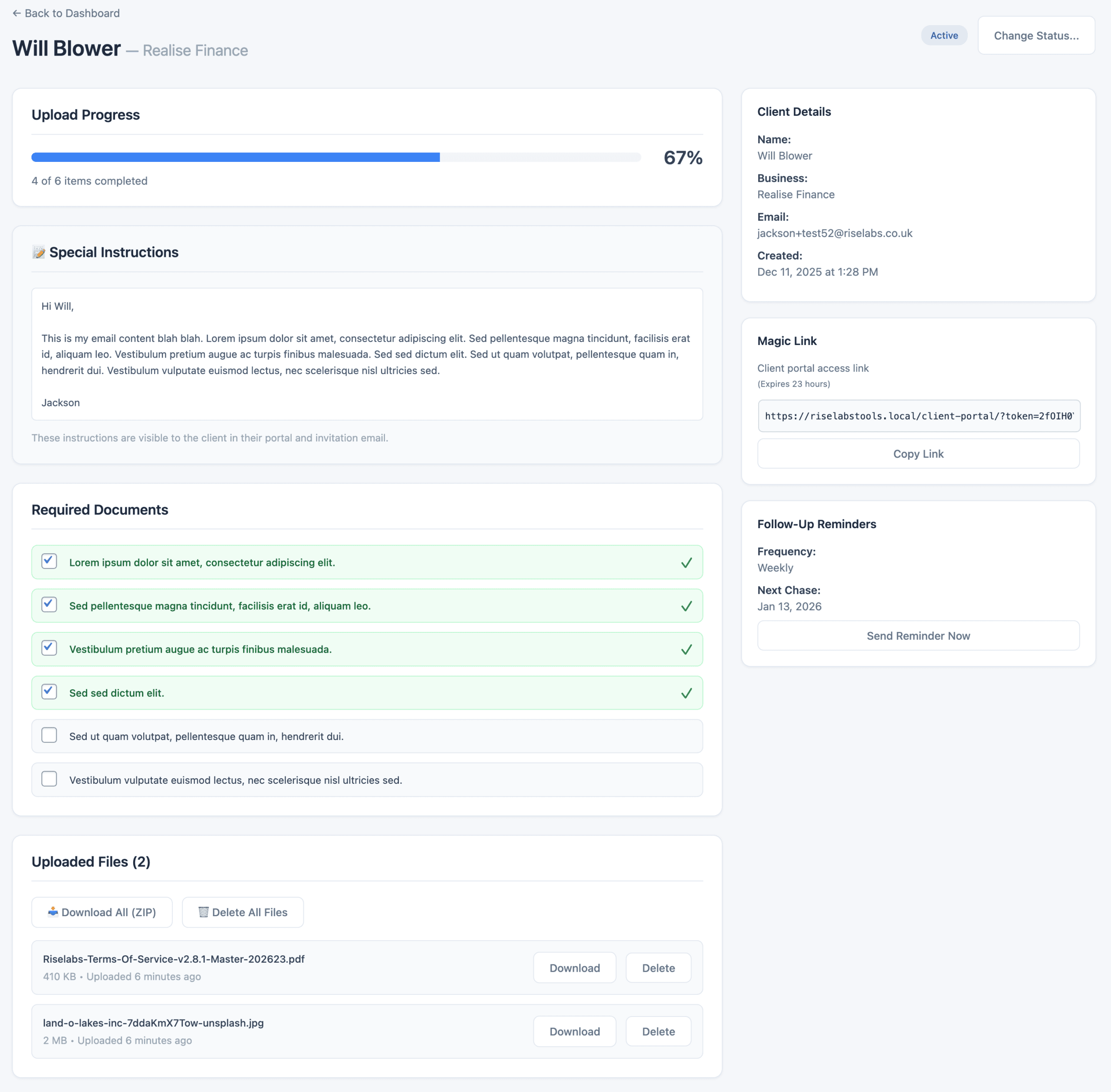1111x1092 pixels.
Task: Download the Riselabs Terms of Service PDF
Action: [x=574, y=967]
